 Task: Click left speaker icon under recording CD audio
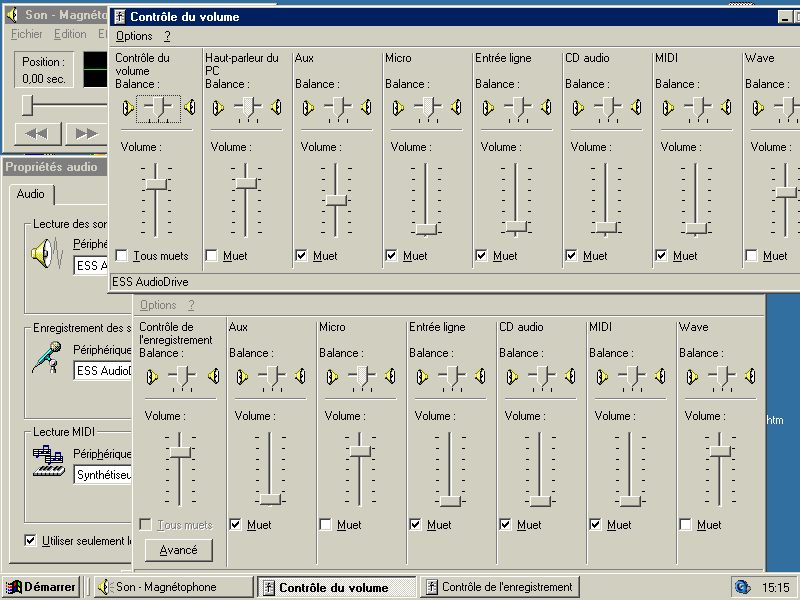tap(513, 376)
